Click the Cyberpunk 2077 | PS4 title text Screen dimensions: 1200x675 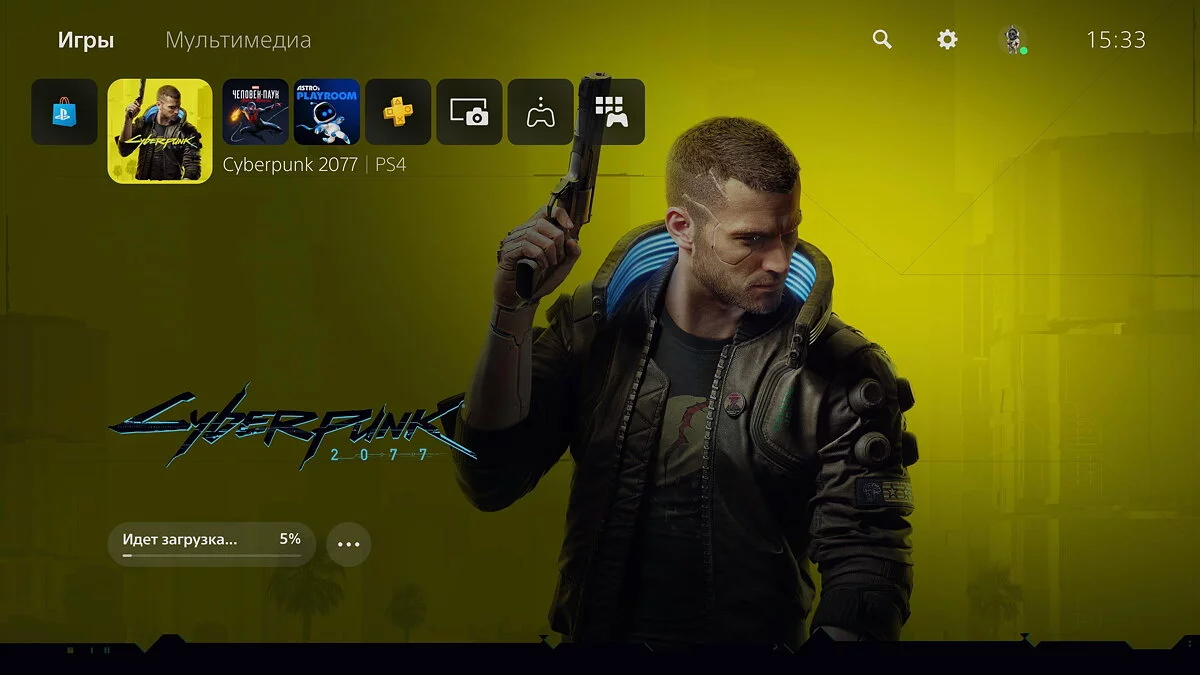coord(314,165)
